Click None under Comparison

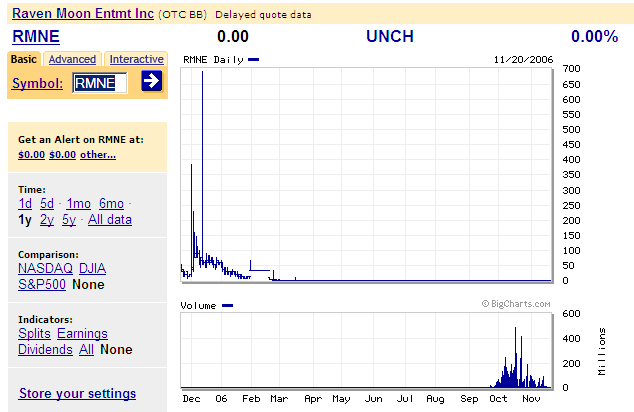88,285
